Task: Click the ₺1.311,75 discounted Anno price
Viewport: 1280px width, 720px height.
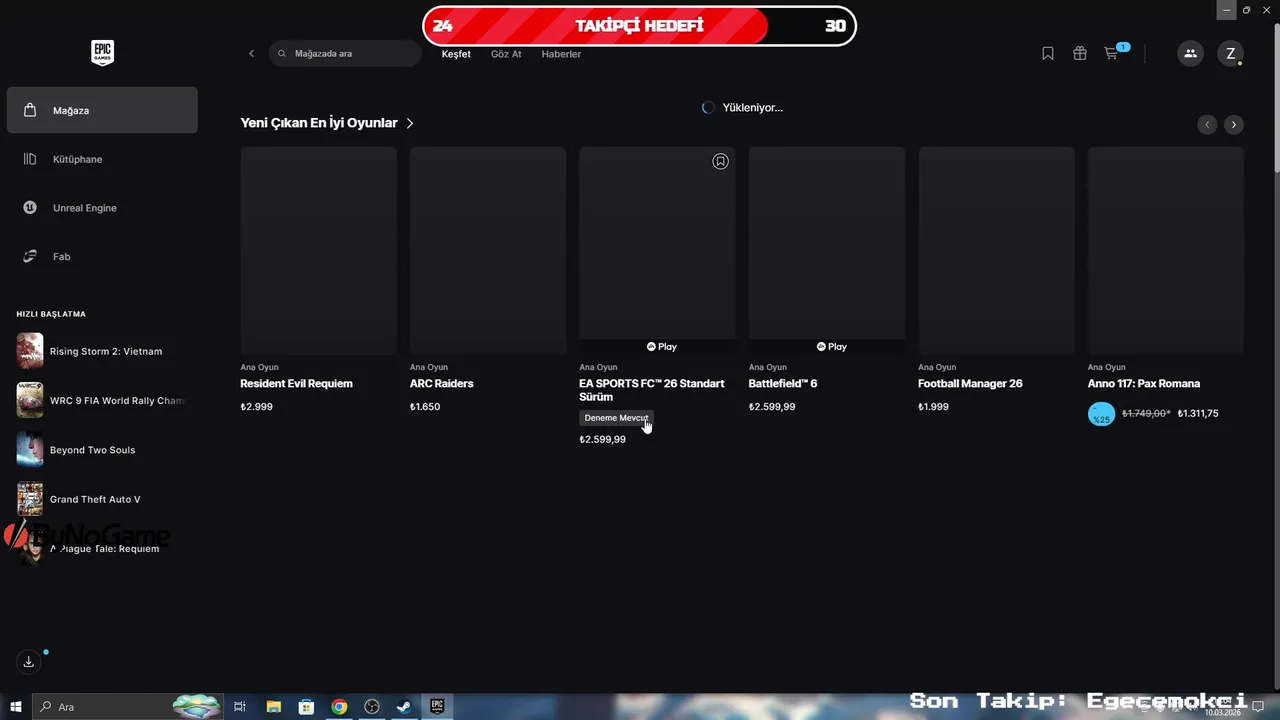Action: [1198, 413]
